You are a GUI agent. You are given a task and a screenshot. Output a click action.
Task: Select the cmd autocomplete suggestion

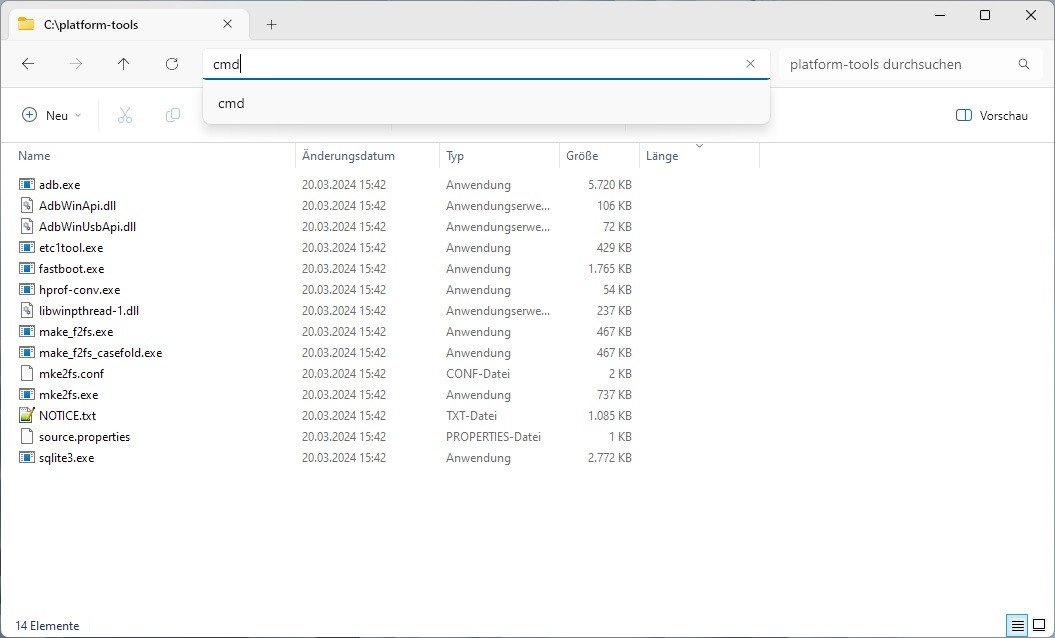232,103
